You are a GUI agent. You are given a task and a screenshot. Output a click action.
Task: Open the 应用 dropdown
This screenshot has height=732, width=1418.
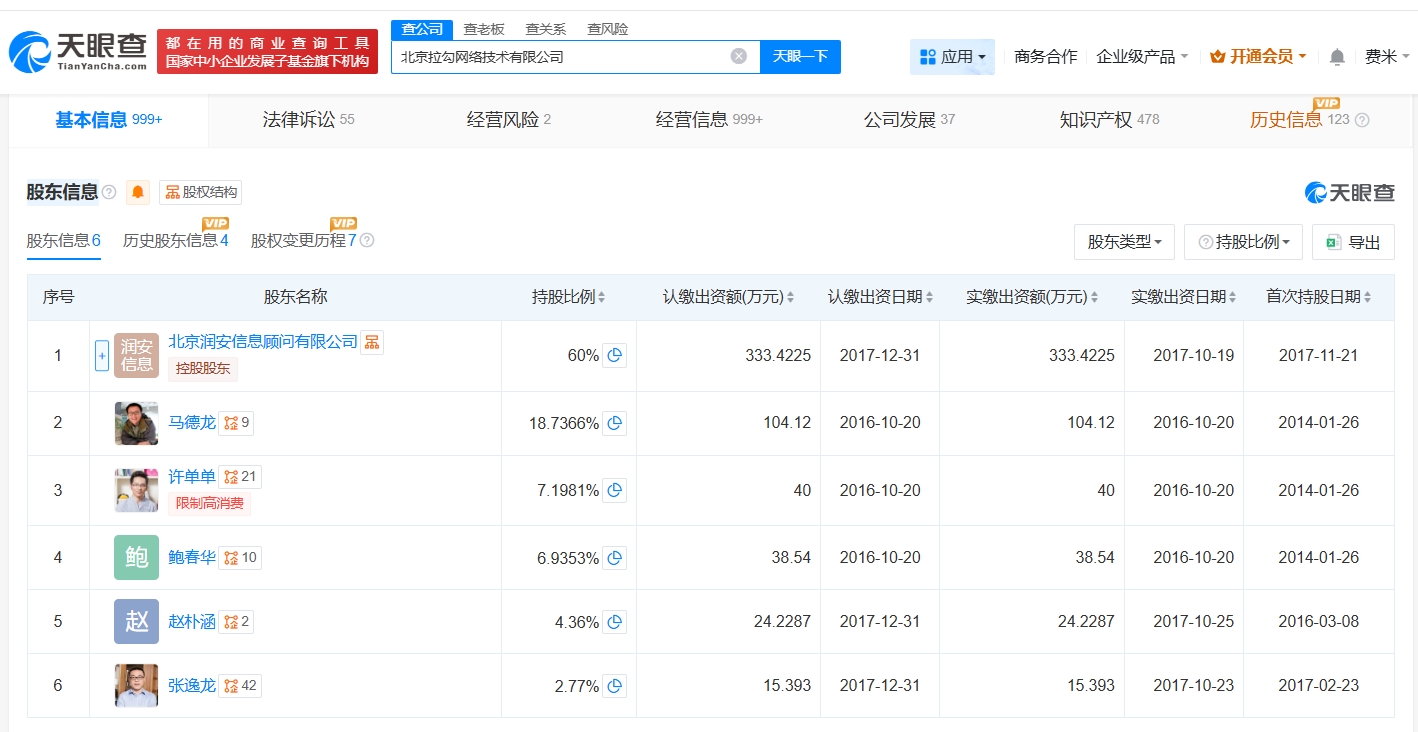[x=952, y=57]
